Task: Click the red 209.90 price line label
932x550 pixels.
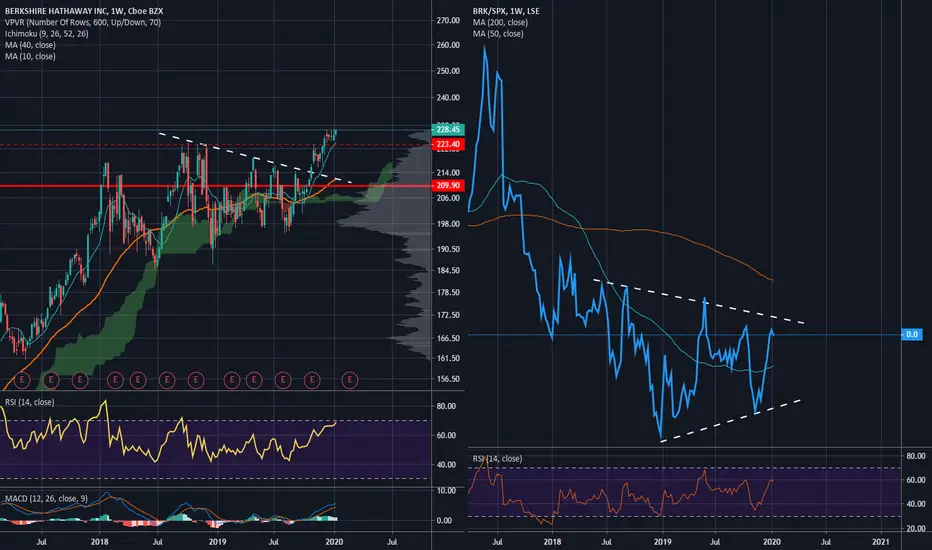Action: point(448,185)
